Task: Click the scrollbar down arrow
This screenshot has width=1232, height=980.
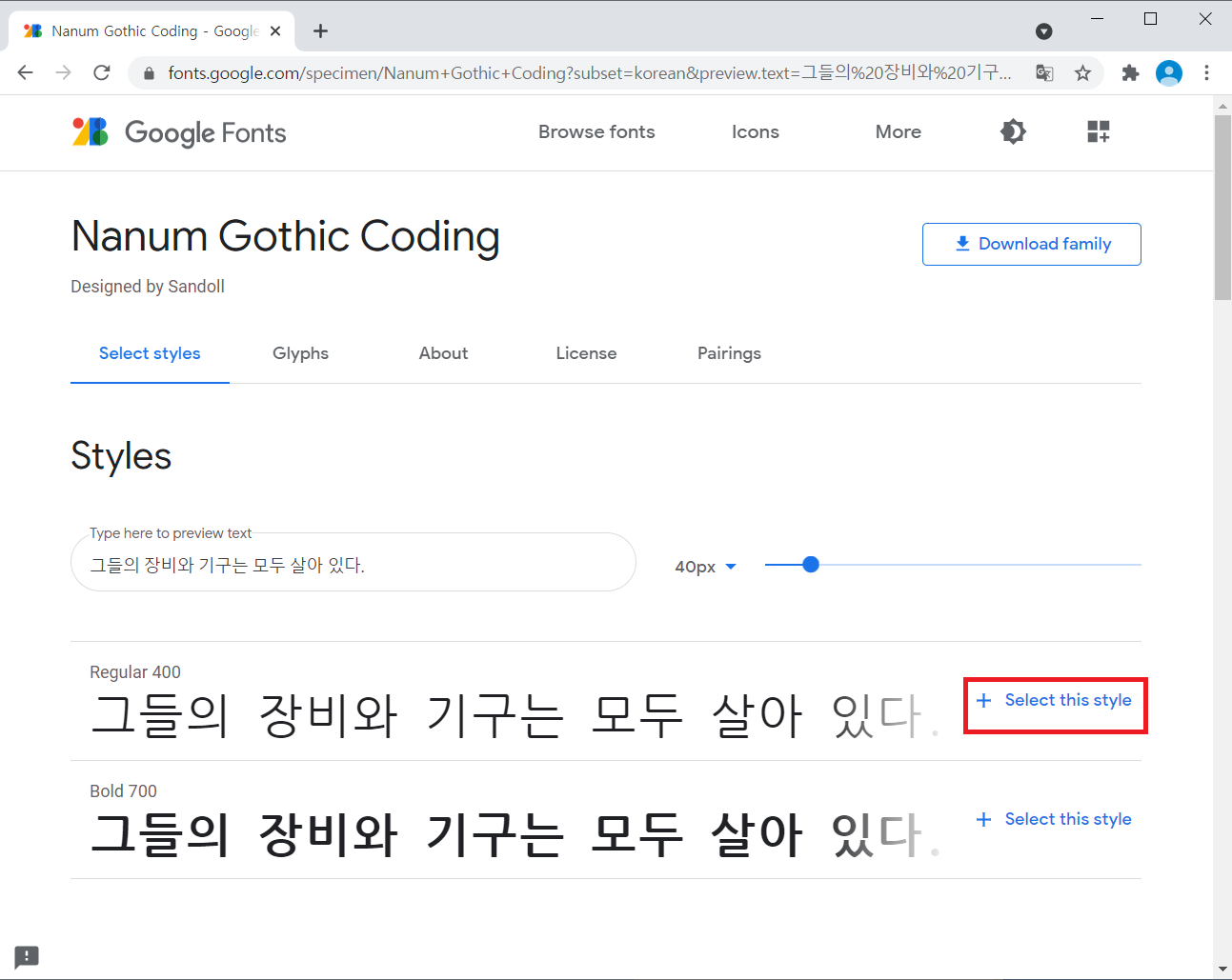Action: [1222, 970]
